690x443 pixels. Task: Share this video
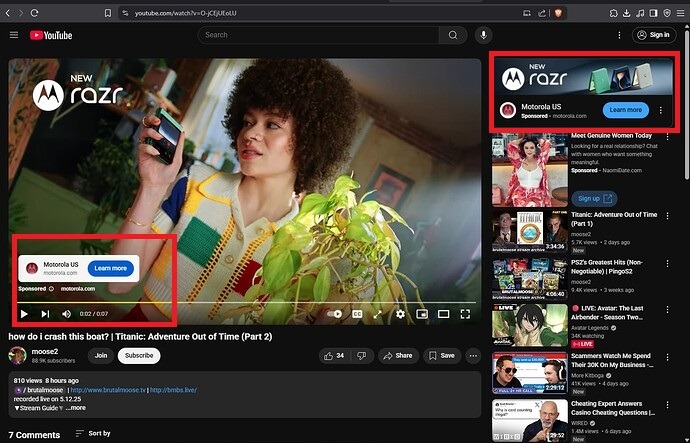click(398, 356)
